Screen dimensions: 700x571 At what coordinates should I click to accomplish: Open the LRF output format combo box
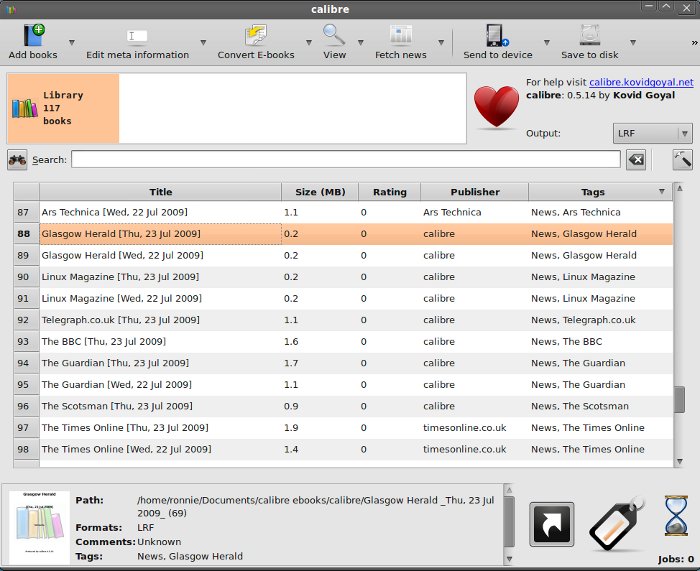[653, 133]
